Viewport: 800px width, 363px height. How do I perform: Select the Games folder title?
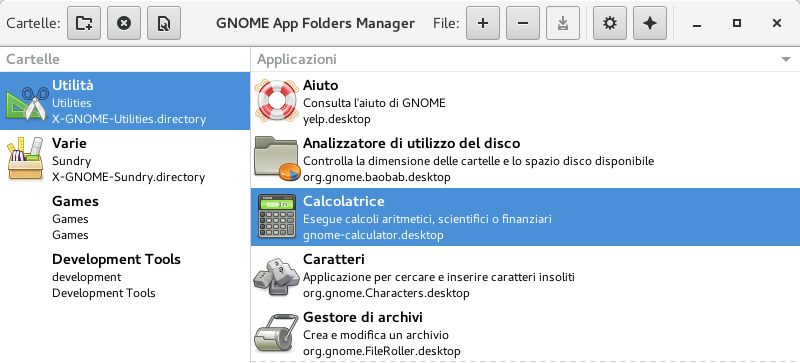click(75, 201)
